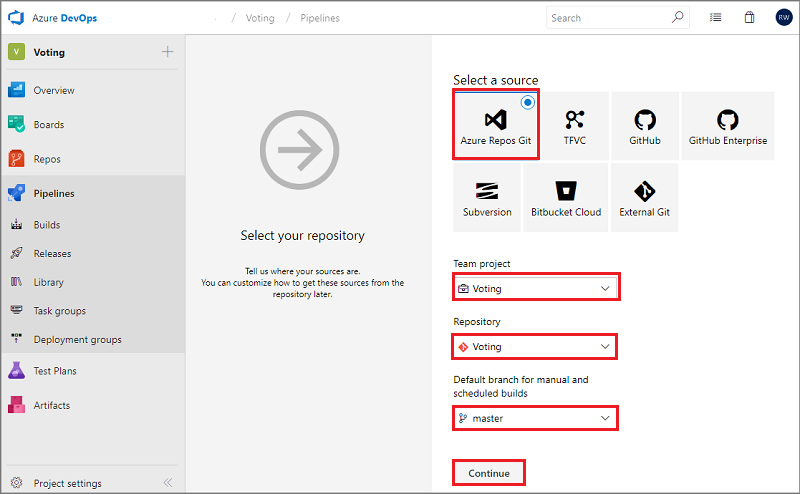Click the Pipelines rocket icon

[16, 193]
